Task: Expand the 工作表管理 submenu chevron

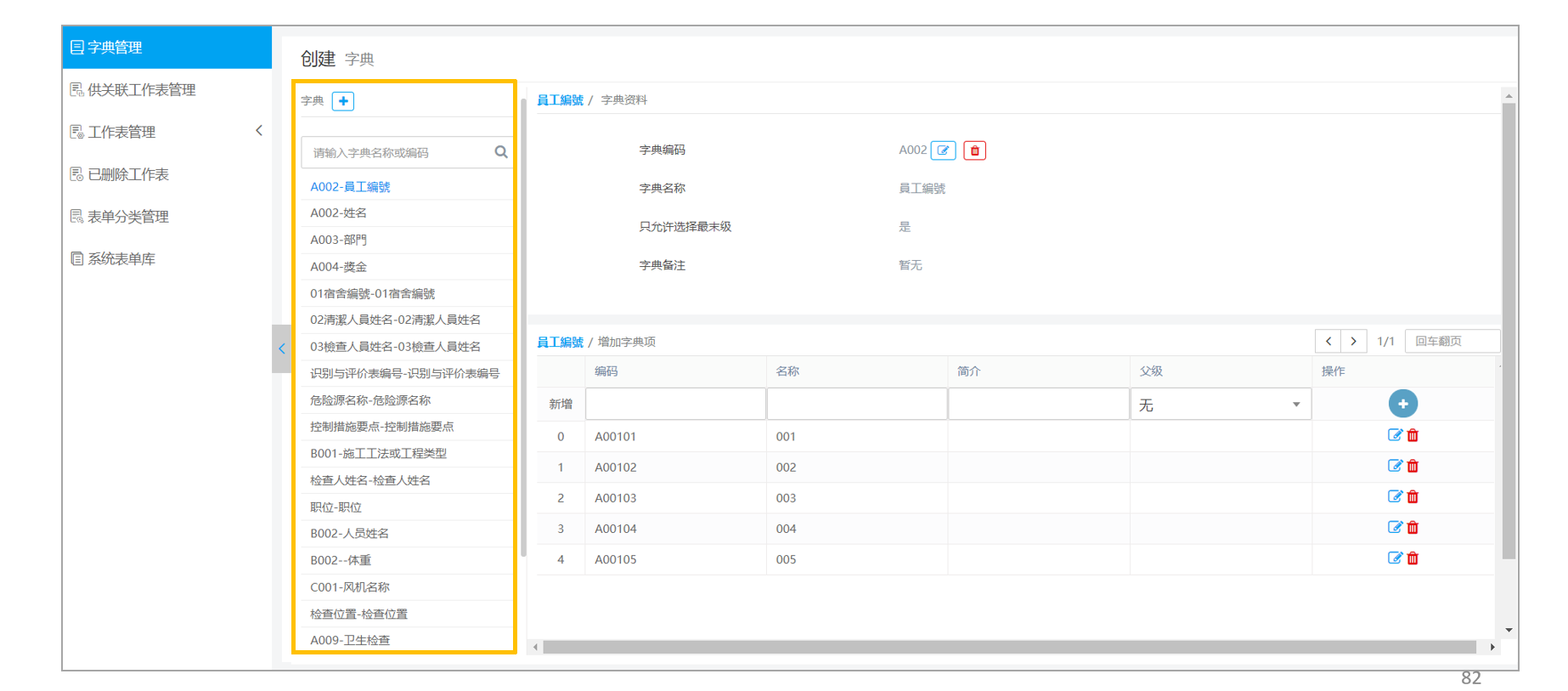Action: 259,131
